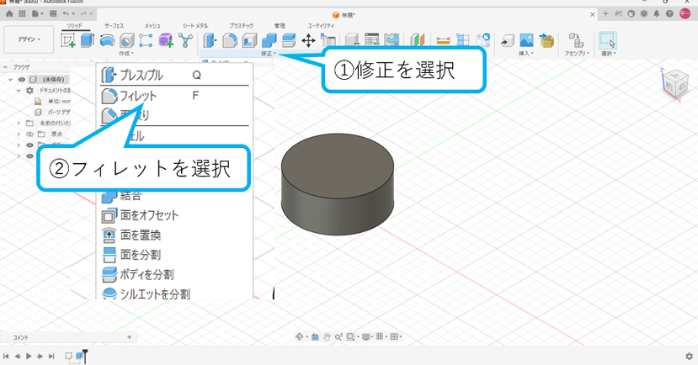This screenshot has width=698, height=365.
Task: Toggle visibility of the (未保存) root component
Action: click(21, 79)
